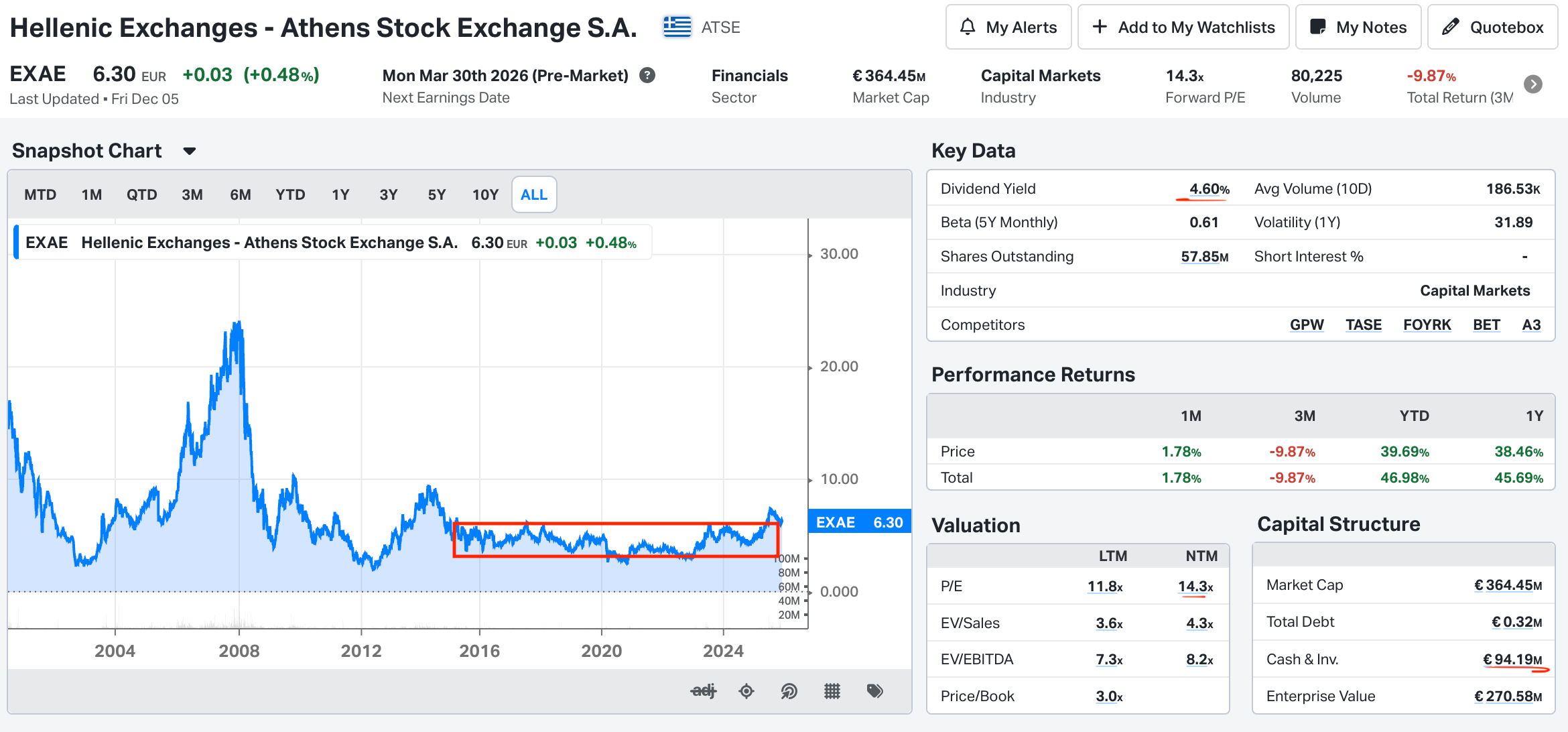Viewport: 1568px width, 732px height.
Task: Click the pencil icon on Quotebox
Action: click(1450, 27)
